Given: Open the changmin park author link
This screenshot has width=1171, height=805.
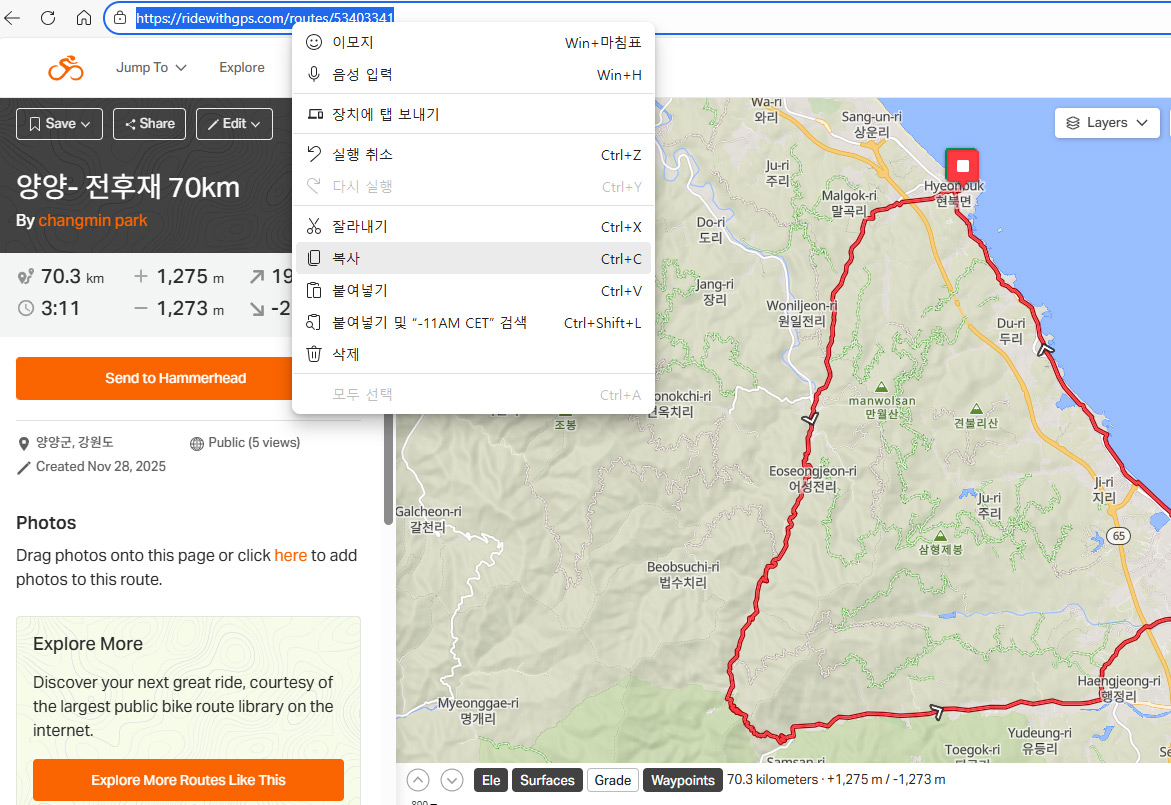Looking at the screenshot, I should pos(93,220).
